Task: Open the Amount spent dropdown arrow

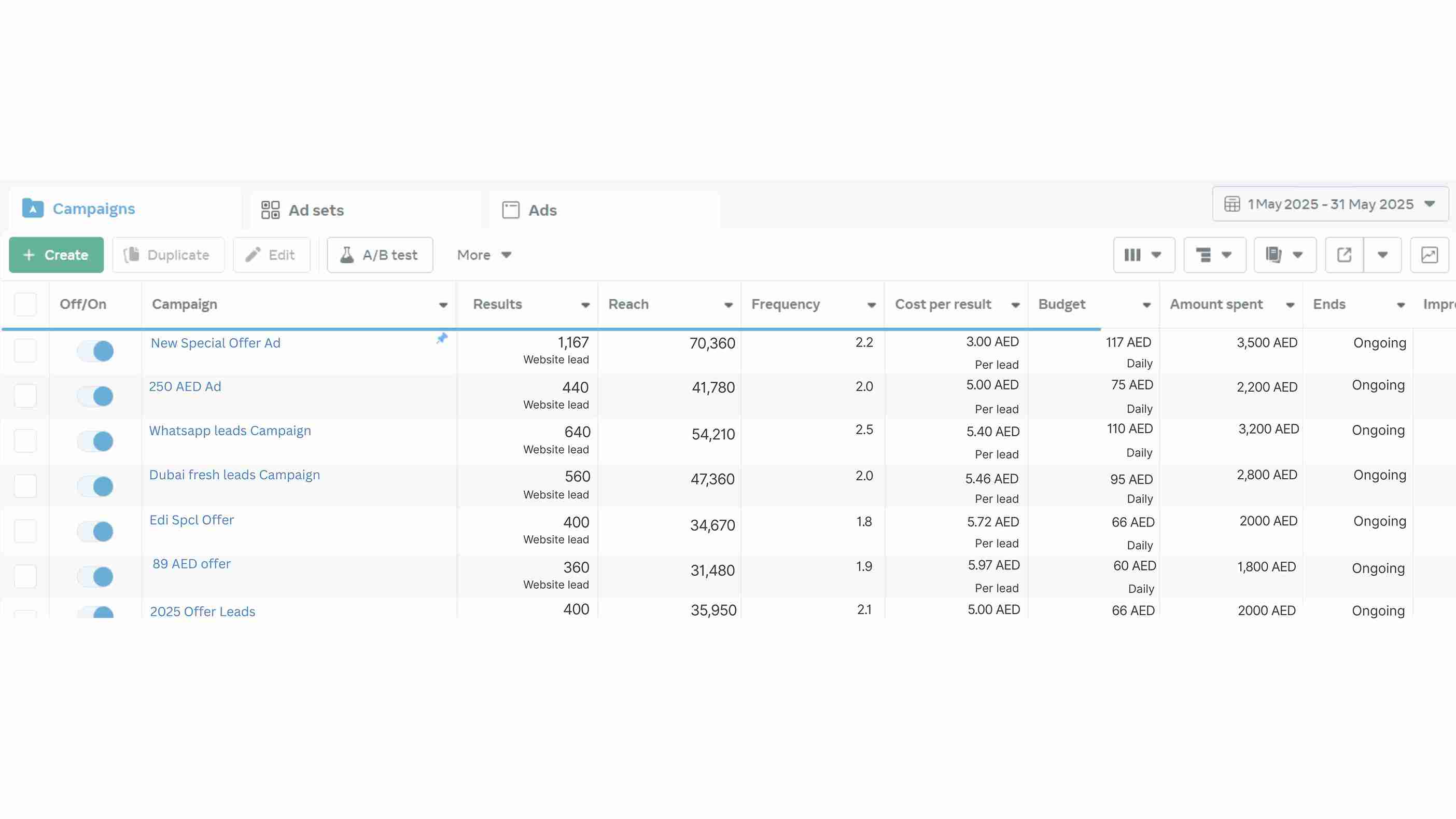Action: click(x=1291, y=305)
